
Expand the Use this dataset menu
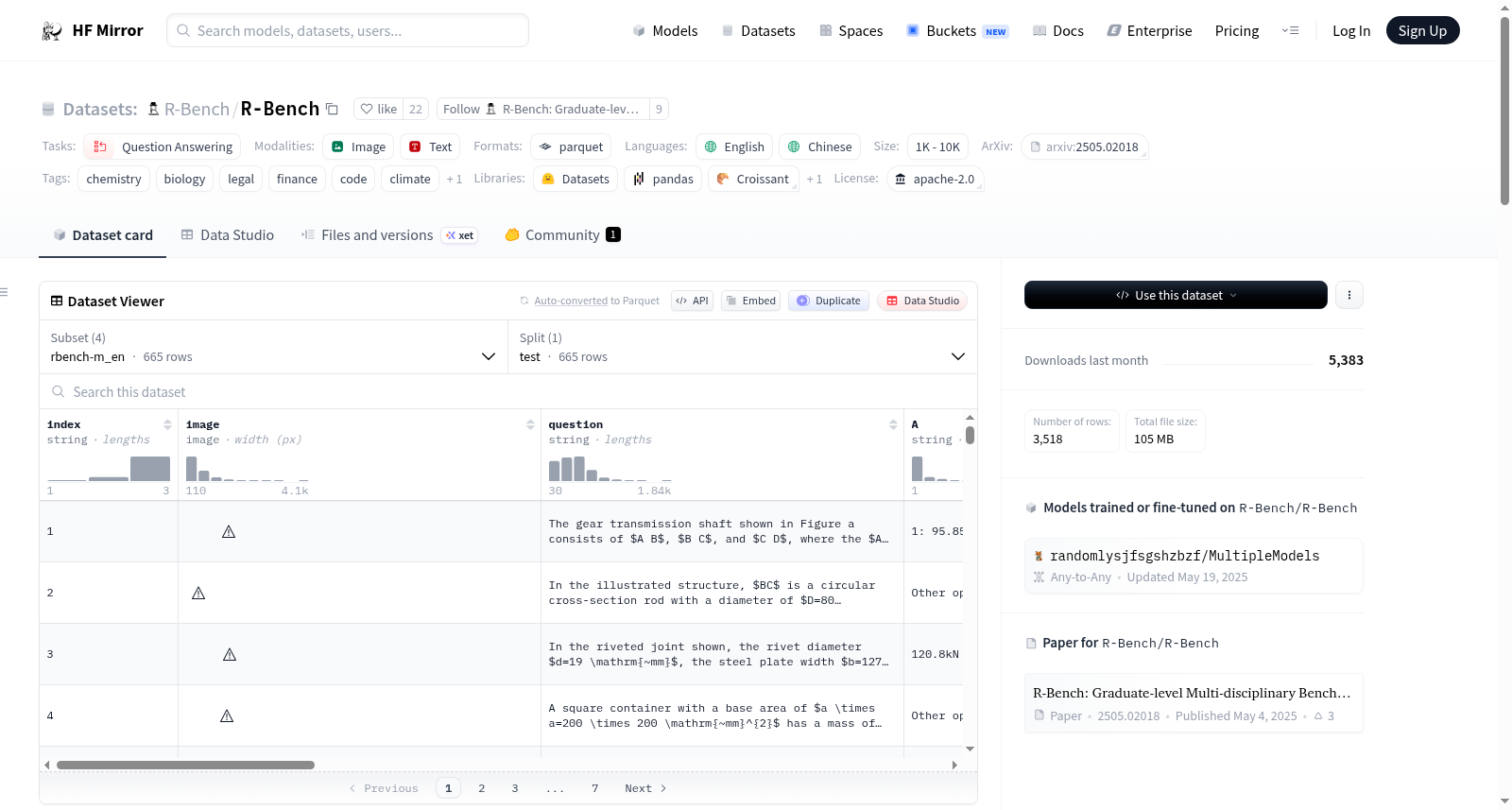1176,295
